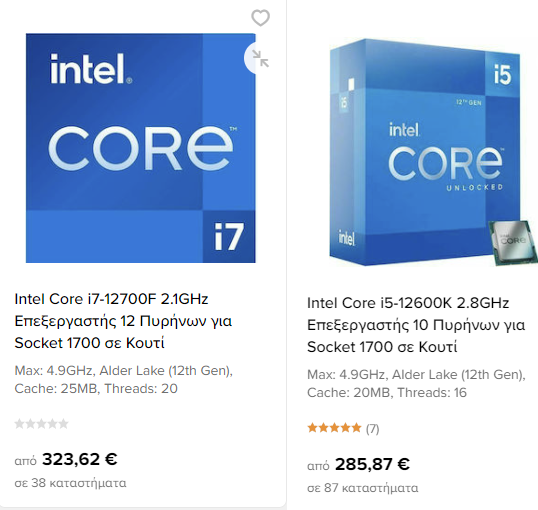Viewport: 538px width, 510px height.
Task: Open the σε 87 καταστήματα stores link
Action: pyautogui.click(x=363, y=488)
